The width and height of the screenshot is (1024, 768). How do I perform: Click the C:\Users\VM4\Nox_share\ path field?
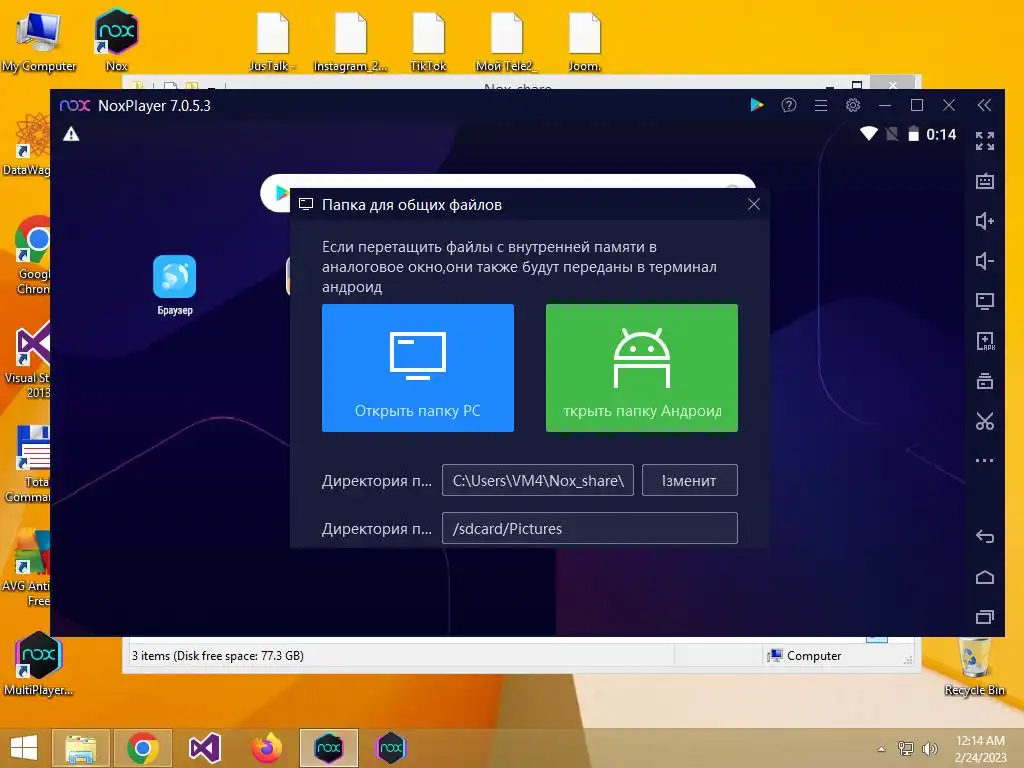pyautogui.click(x=537, y=480)
